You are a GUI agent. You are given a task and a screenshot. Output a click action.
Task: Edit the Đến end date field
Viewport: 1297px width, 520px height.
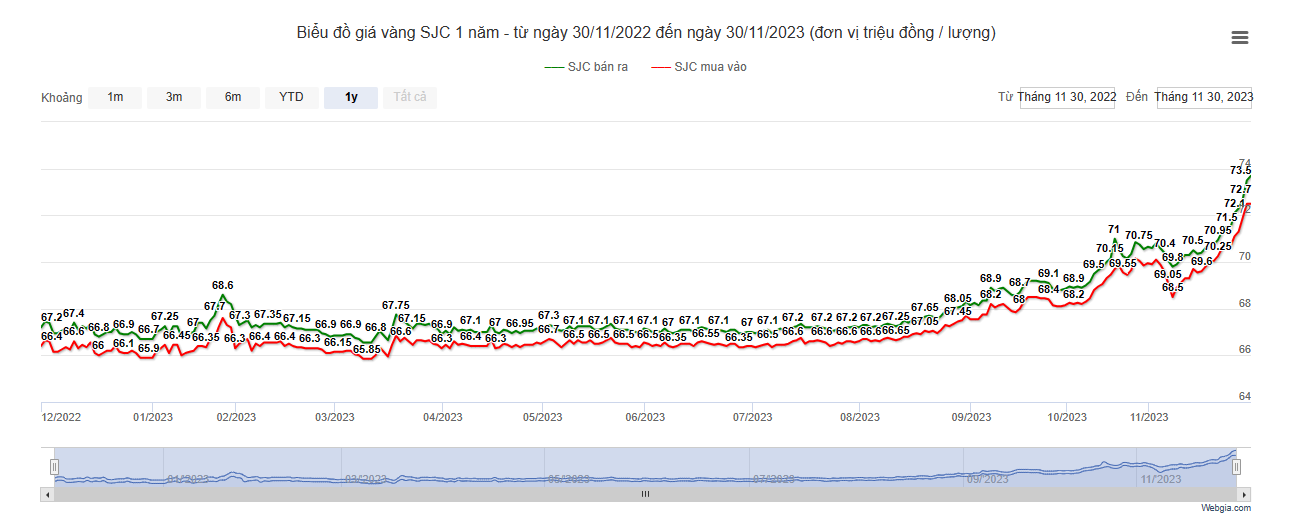pyautogui.click(x=1204, y=97)
